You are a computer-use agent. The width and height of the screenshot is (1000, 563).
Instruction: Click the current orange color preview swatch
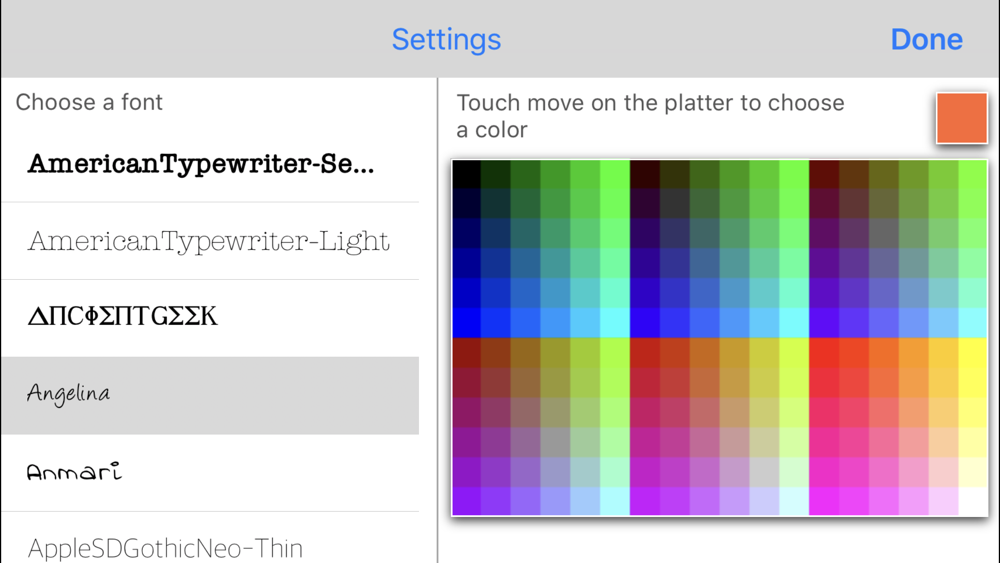click(962, 118)
